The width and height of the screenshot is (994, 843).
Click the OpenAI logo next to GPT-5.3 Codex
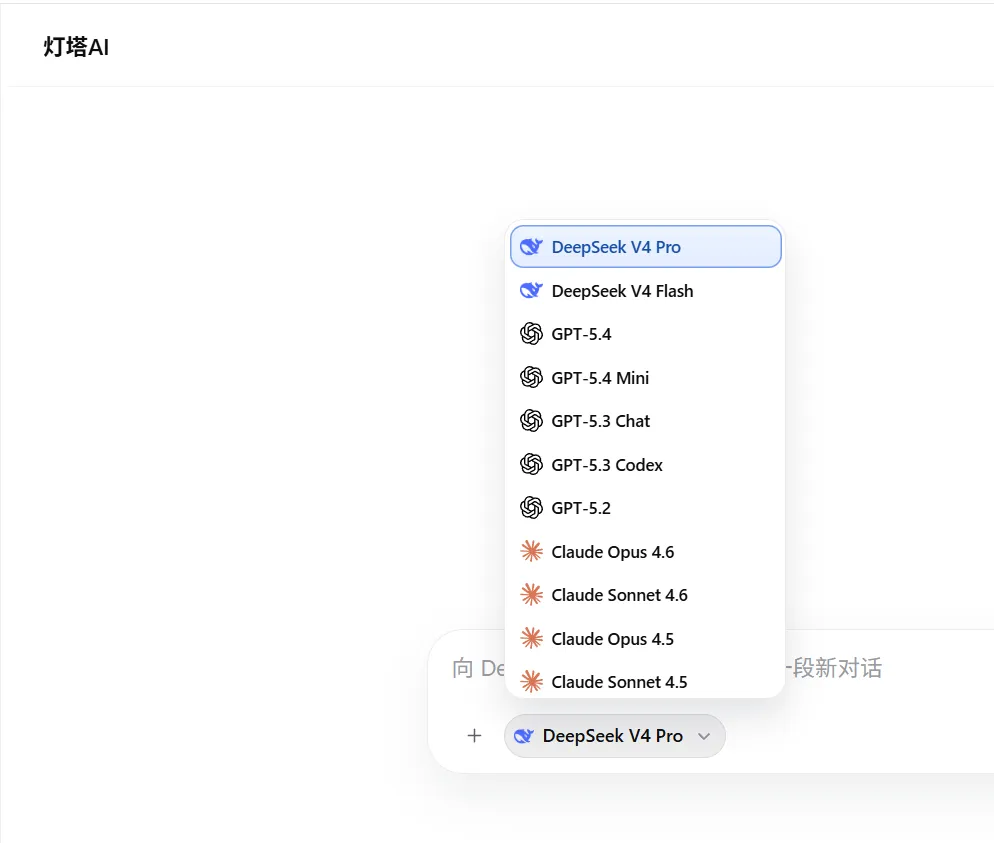531,464
